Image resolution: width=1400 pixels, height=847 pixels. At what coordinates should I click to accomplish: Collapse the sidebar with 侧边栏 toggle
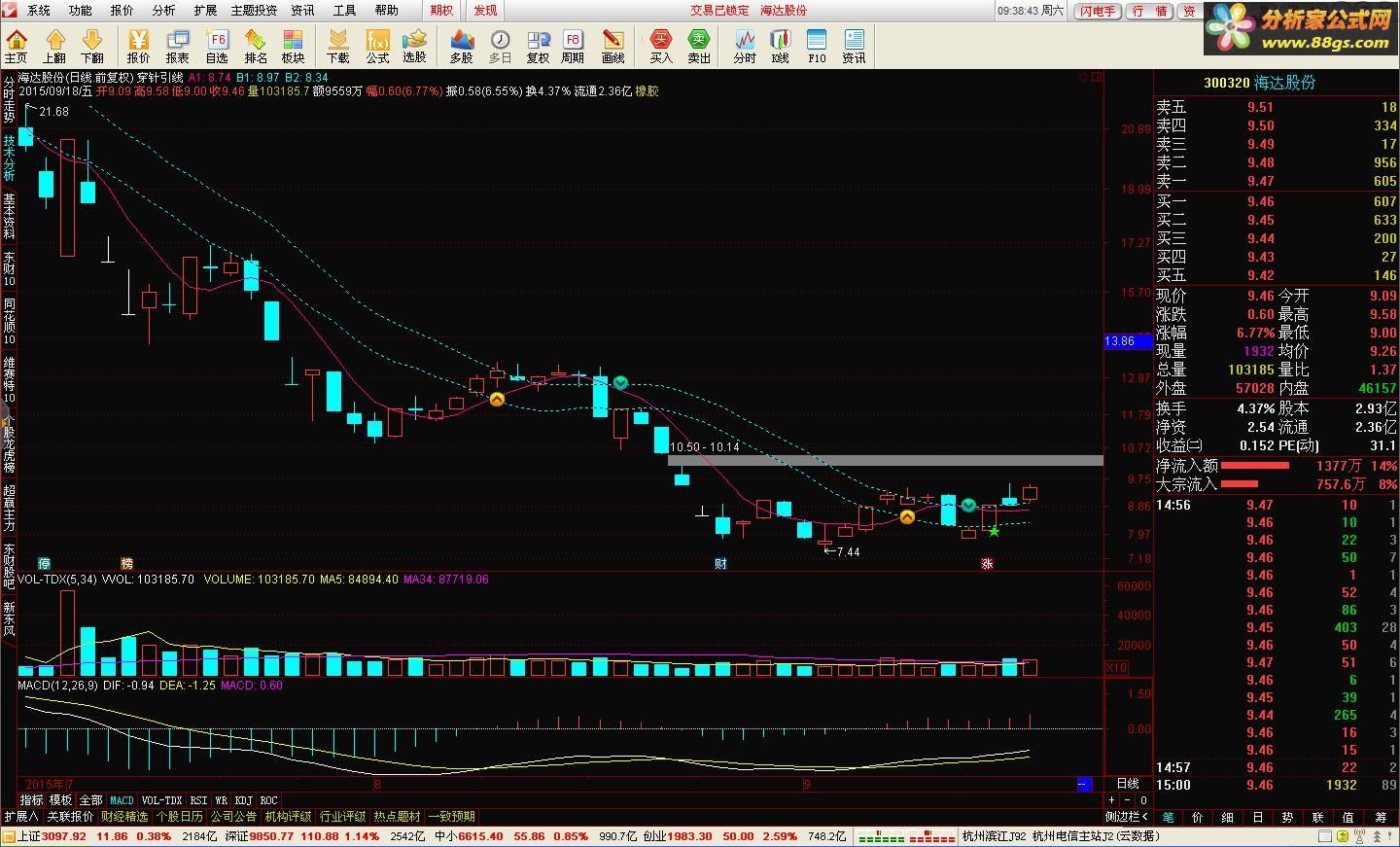coord(1128,817)
